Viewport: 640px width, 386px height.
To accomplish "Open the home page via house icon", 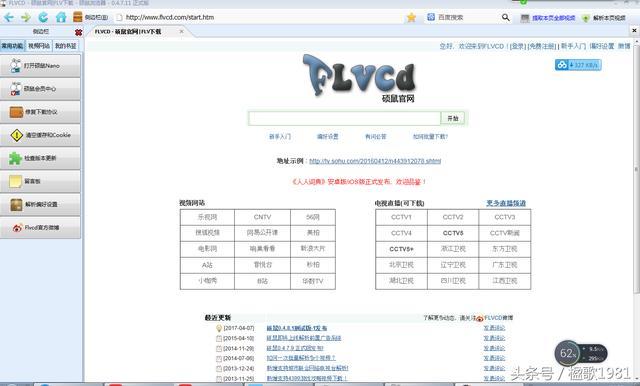I will (x=61, y=17).
